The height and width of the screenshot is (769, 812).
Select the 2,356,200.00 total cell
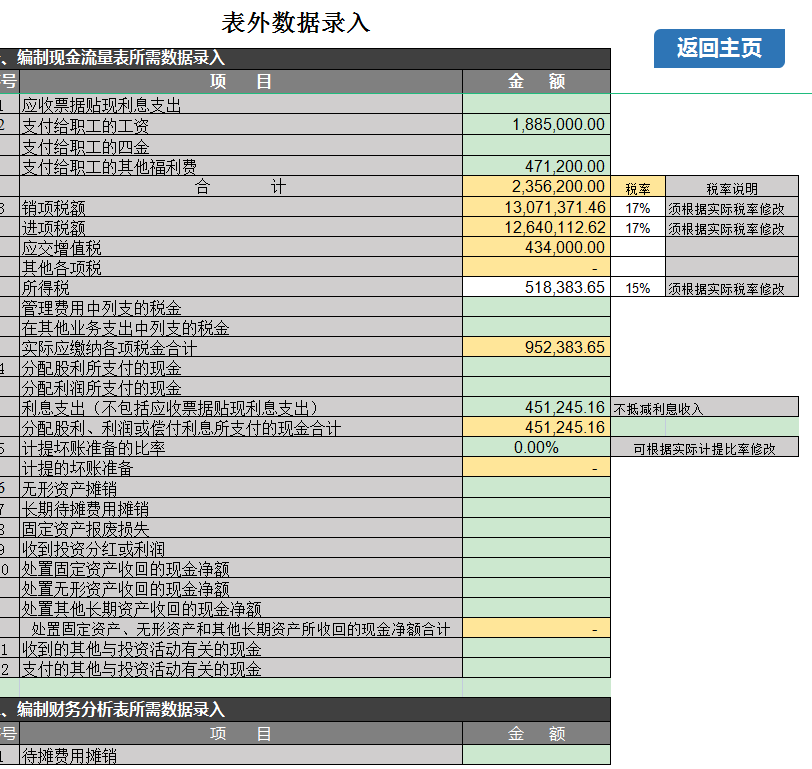[x=536, y=186]
